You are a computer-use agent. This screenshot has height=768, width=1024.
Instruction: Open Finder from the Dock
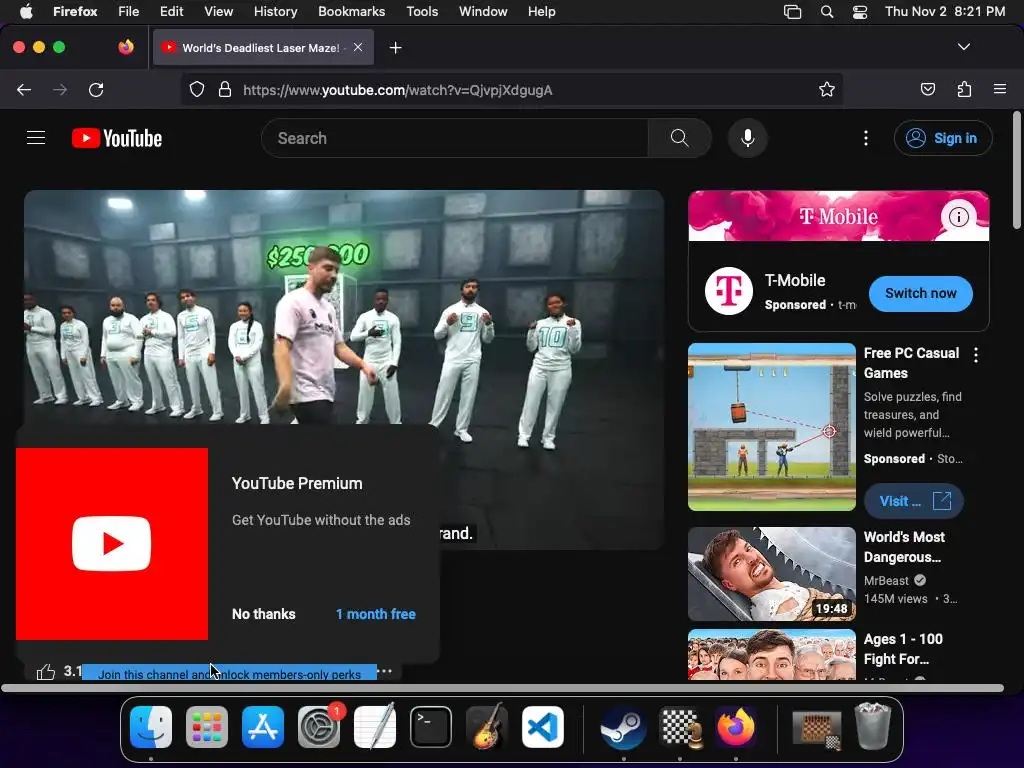pos(151,727)
